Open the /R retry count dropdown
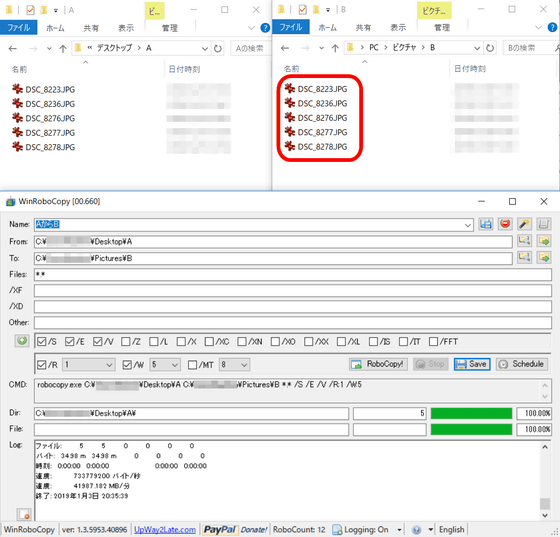 109,365
